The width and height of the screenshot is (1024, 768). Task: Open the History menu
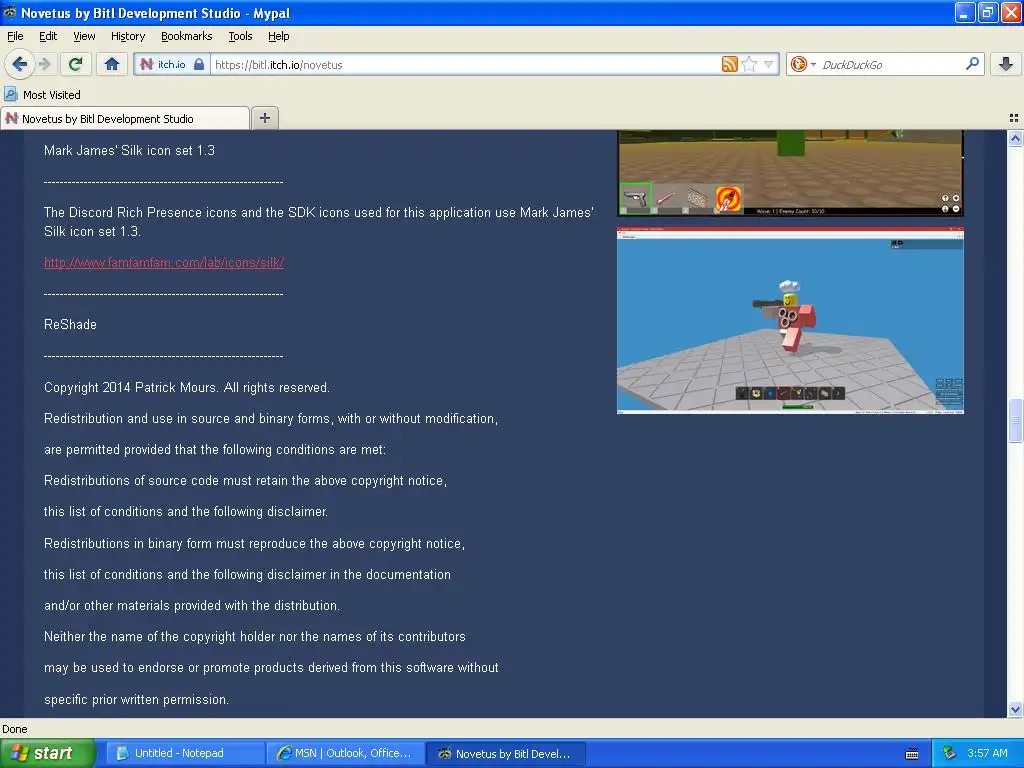[127, 36]
